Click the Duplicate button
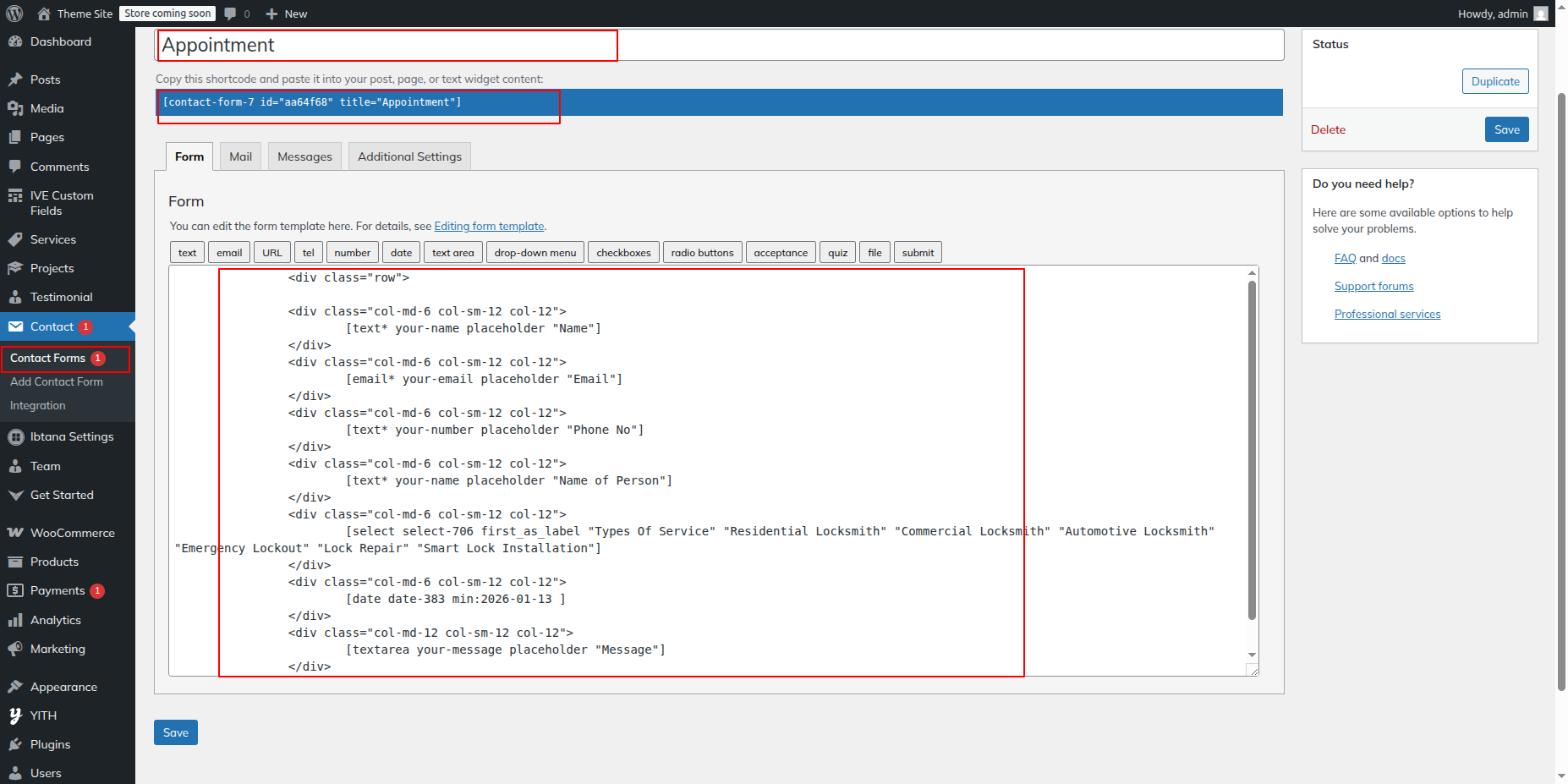The image size is (1568, 784). [1494, 81]
